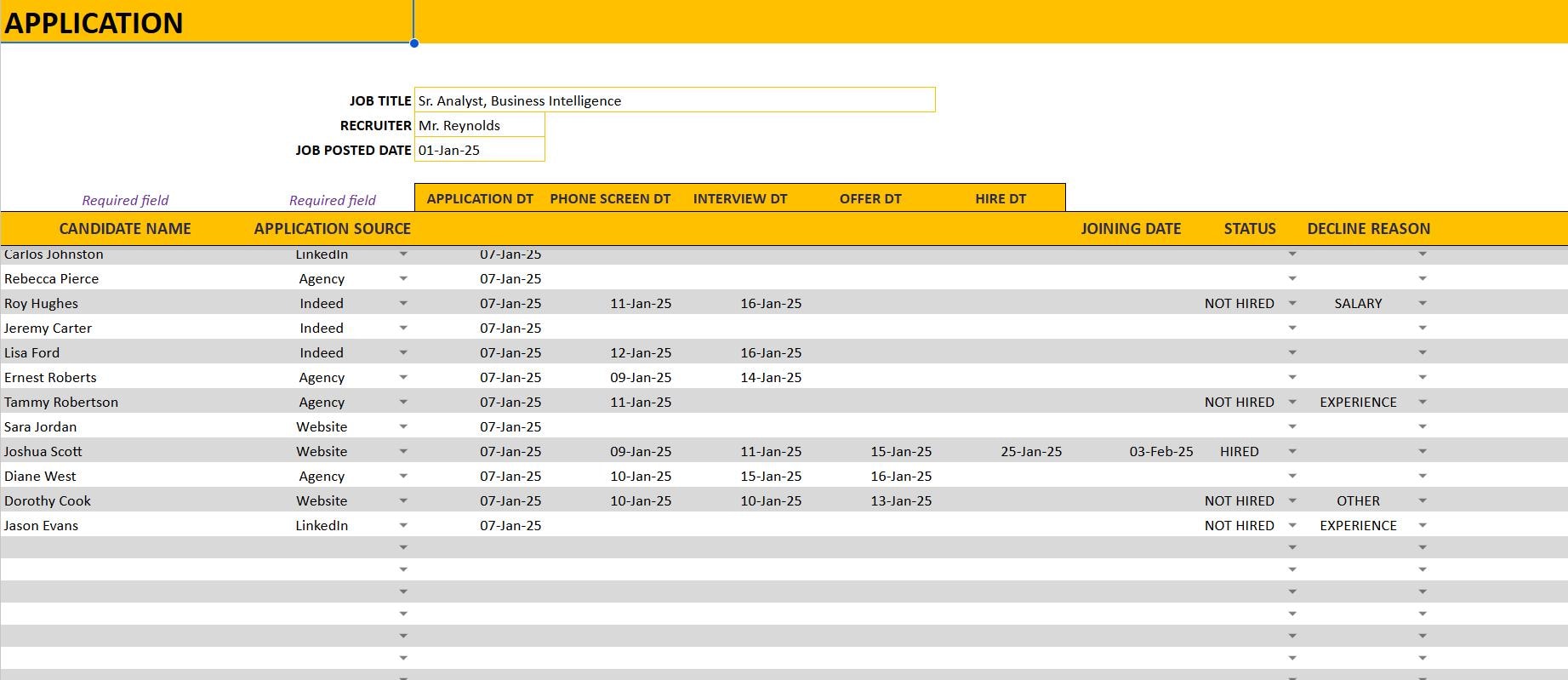Select Ernest Roberts' interview date 14-Jan-25
Screen dimensions: 1568x680
[771, 377]
